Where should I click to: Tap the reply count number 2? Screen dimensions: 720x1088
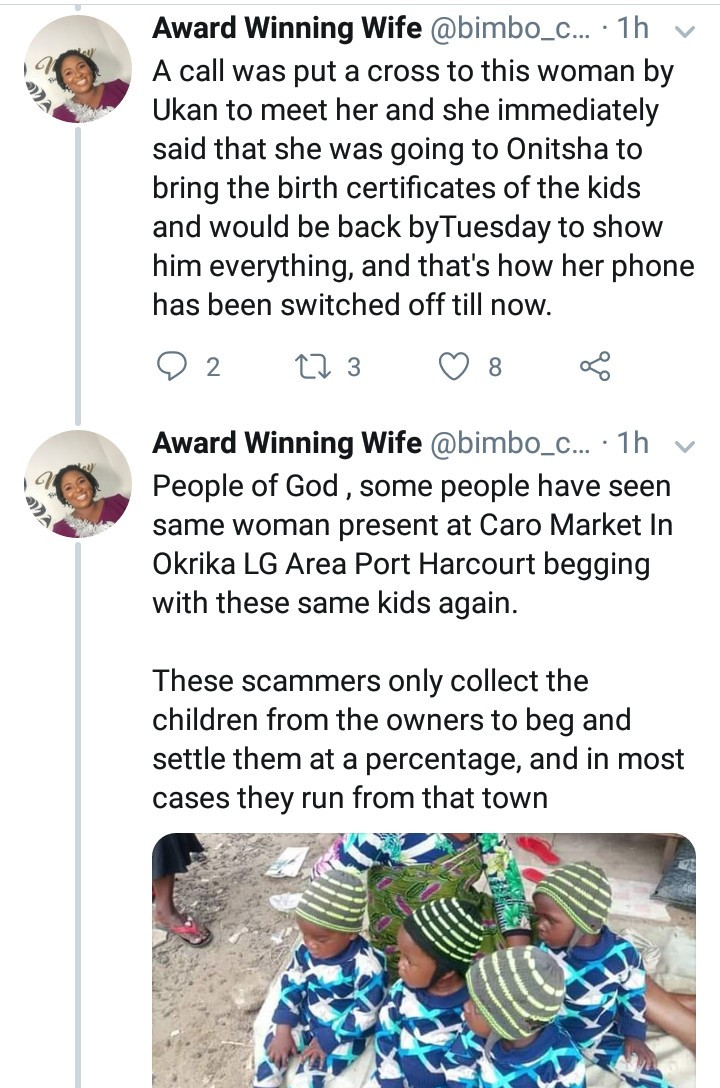[x=212, y=368]
